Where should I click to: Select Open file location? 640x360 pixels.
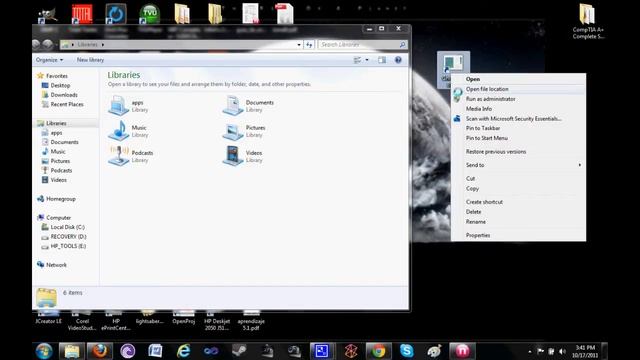tap(518, 89)
